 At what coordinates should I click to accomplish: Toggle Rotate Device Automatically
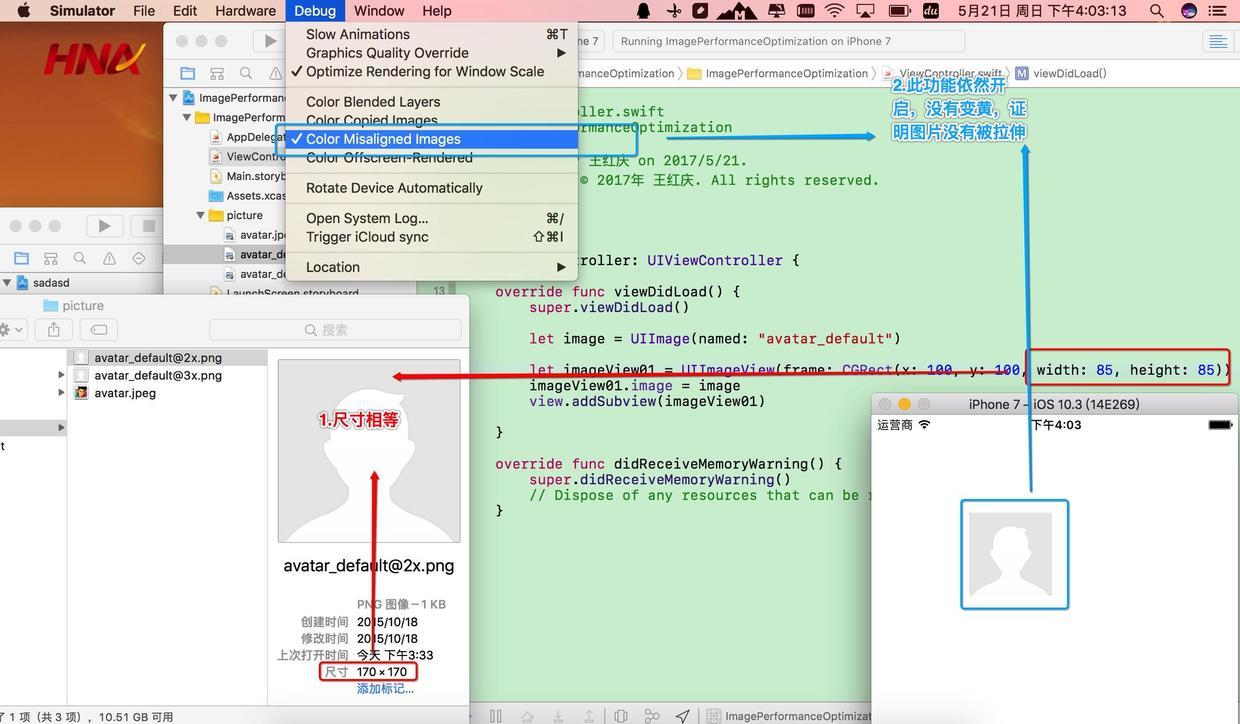click(x=430, y=188)
